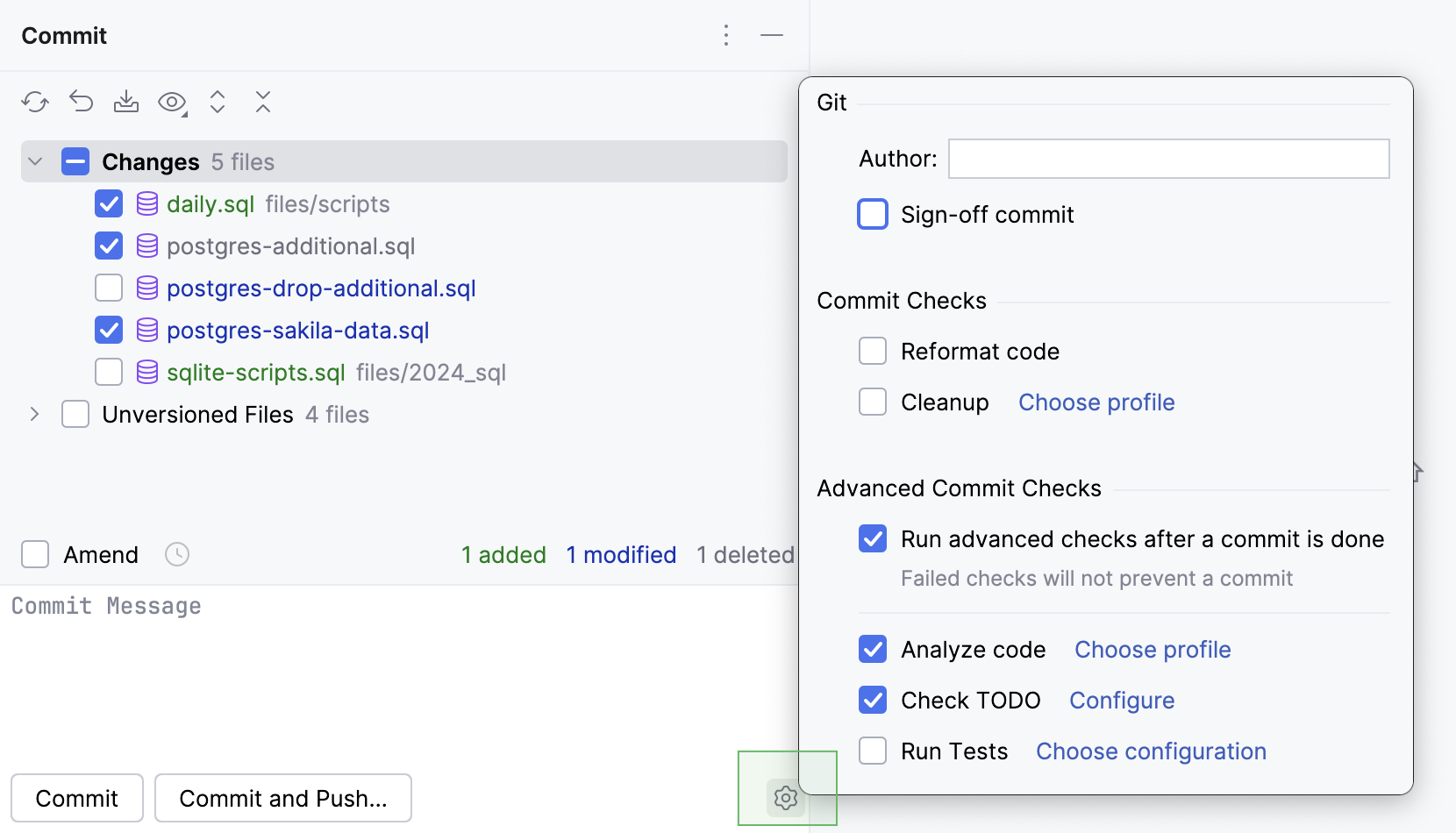The image size is (1456, 833).
Task: Uncheck postgres-sakila-data.sql
Action: click(x=108, y=330)
